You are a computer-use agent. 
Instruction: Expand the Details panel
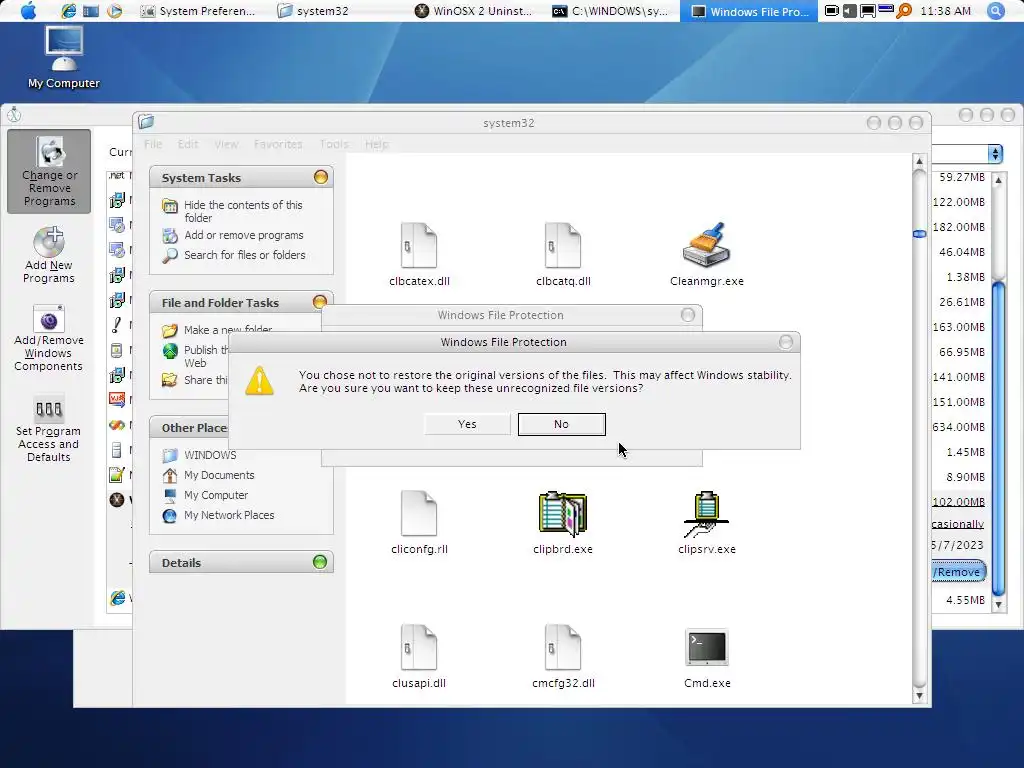click(x=320, y=562)
